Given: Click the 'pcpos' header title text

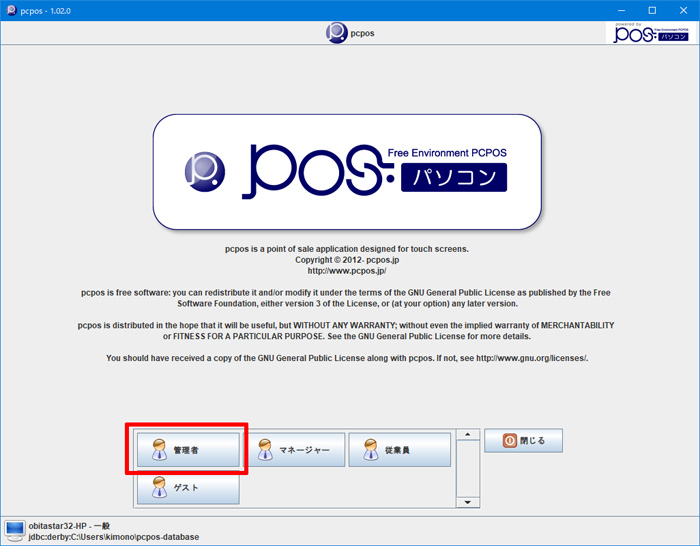Looking at the screenshot, I should coord(362,33).
